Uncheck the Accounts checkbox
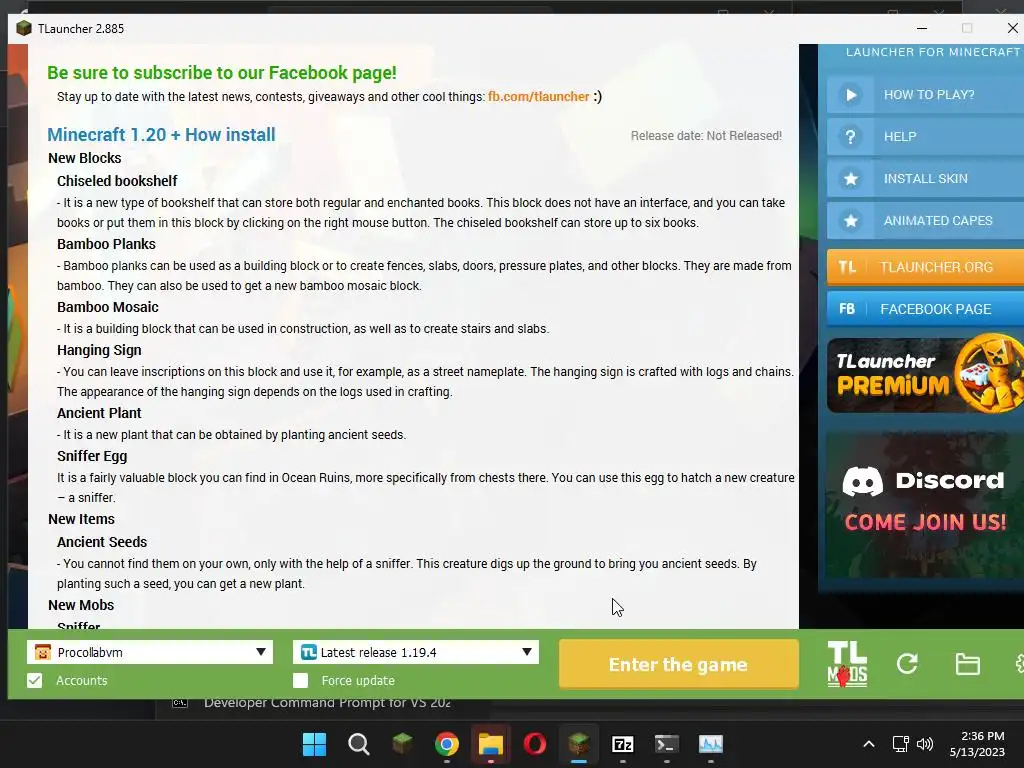Screen dimensions: 1024x768 [x=35, y=680]
